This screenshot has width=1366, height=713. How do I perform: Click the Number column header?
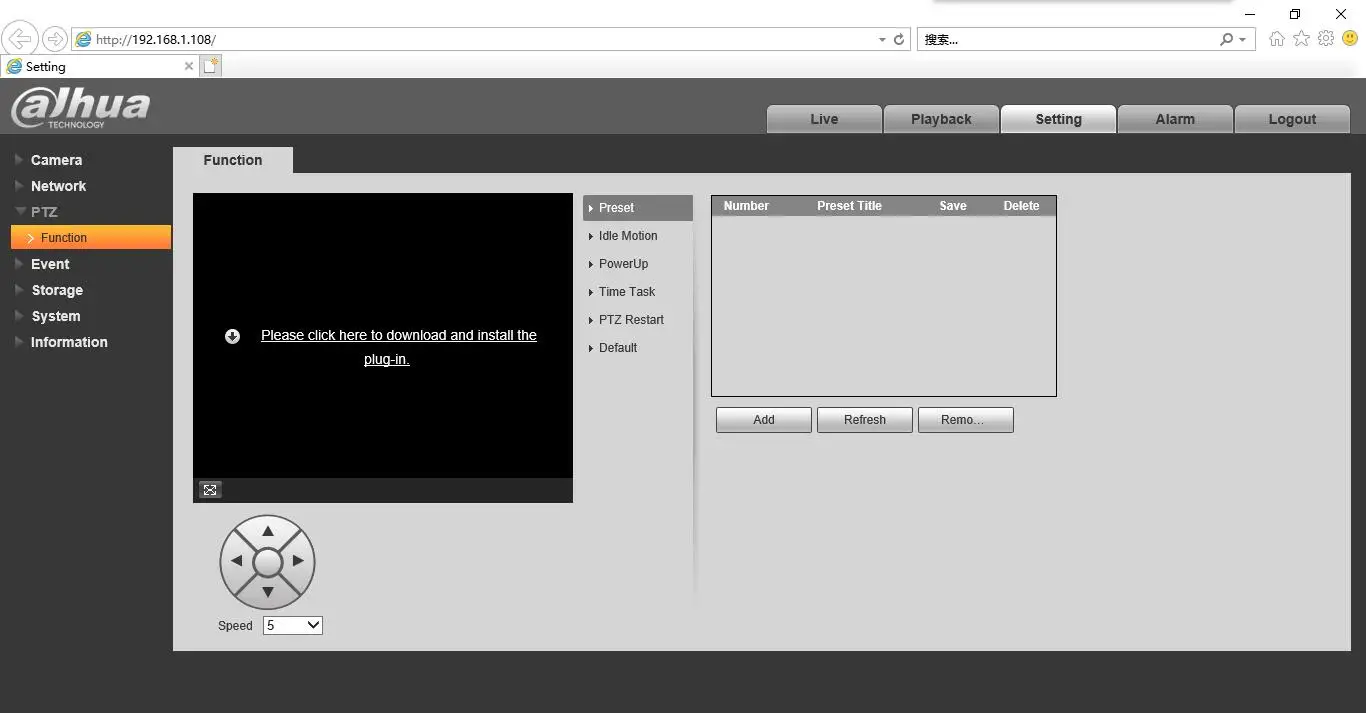(x=746, y=206)
